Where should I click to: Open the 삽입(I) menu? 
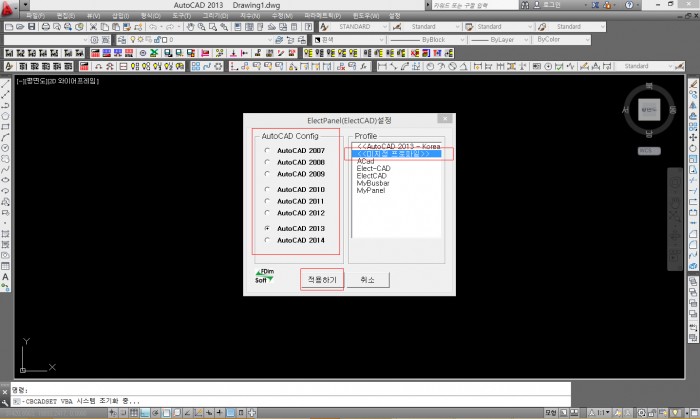[120, 16]
